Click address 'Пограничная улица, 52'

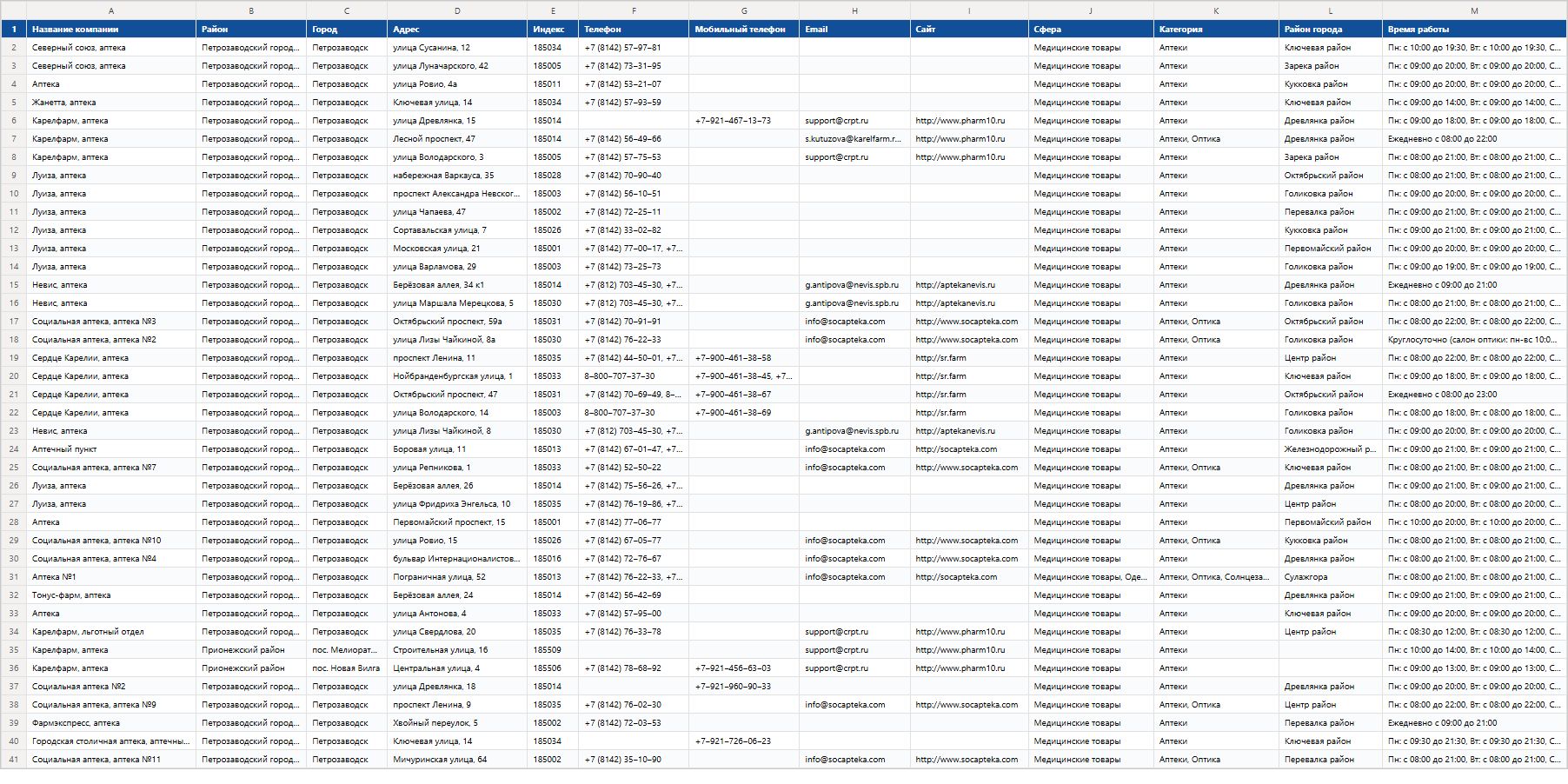click(x=457, y=577)
